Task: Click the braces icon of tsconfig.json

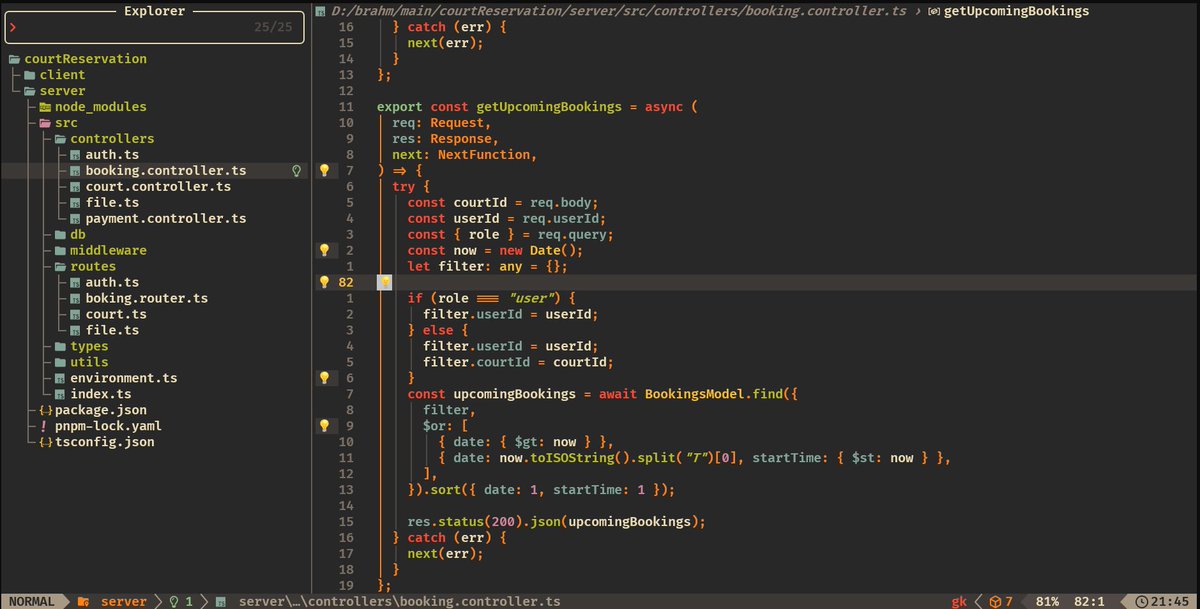Action: (45, 443)
